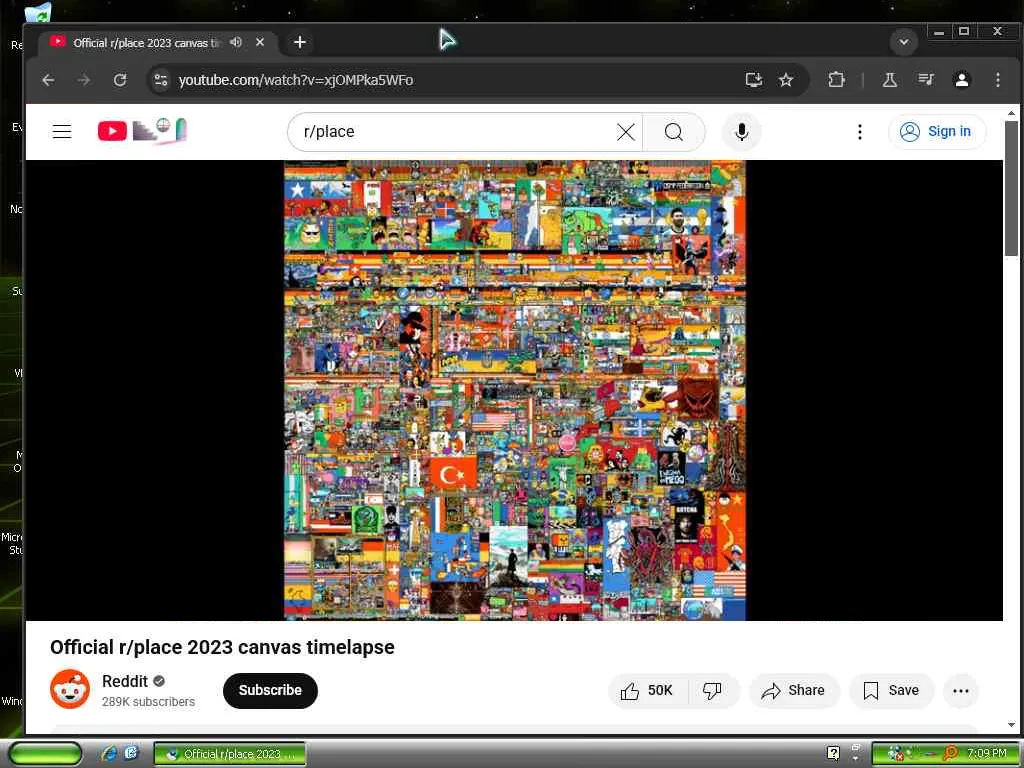Open the Reddit channel avatar
This screenshot has height=768, width=1024.
tap(70, 689)
